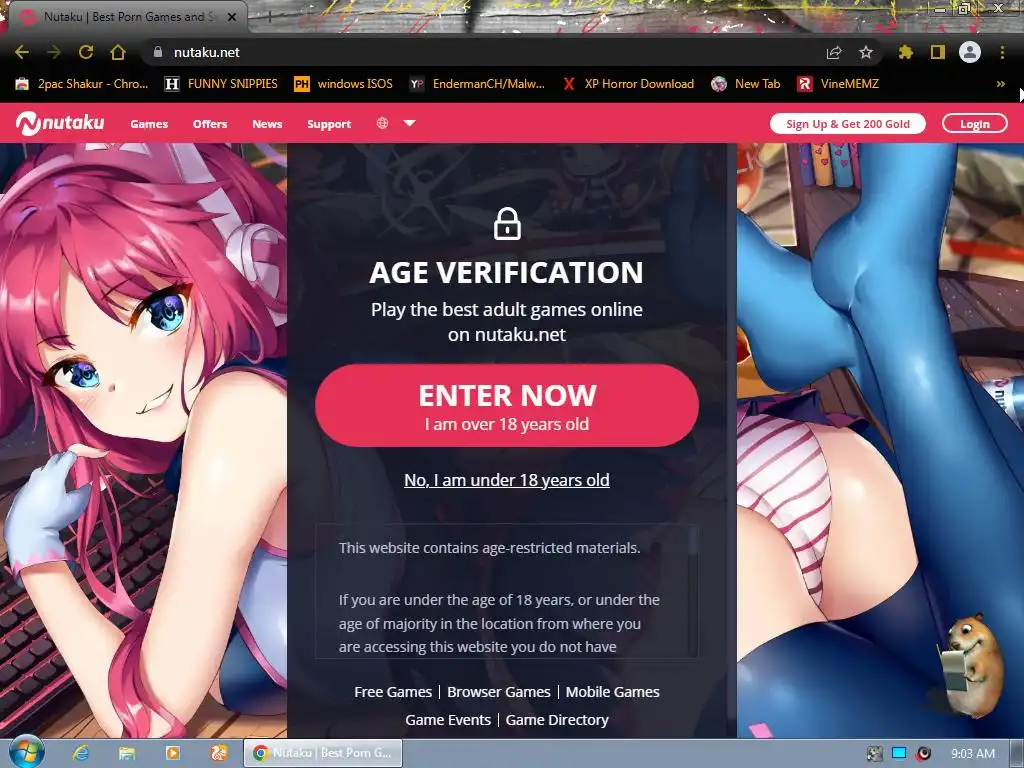Click the padlock icon in address bar
Viewport: 1024px width, 768px height.
click(x=157, y=52)
